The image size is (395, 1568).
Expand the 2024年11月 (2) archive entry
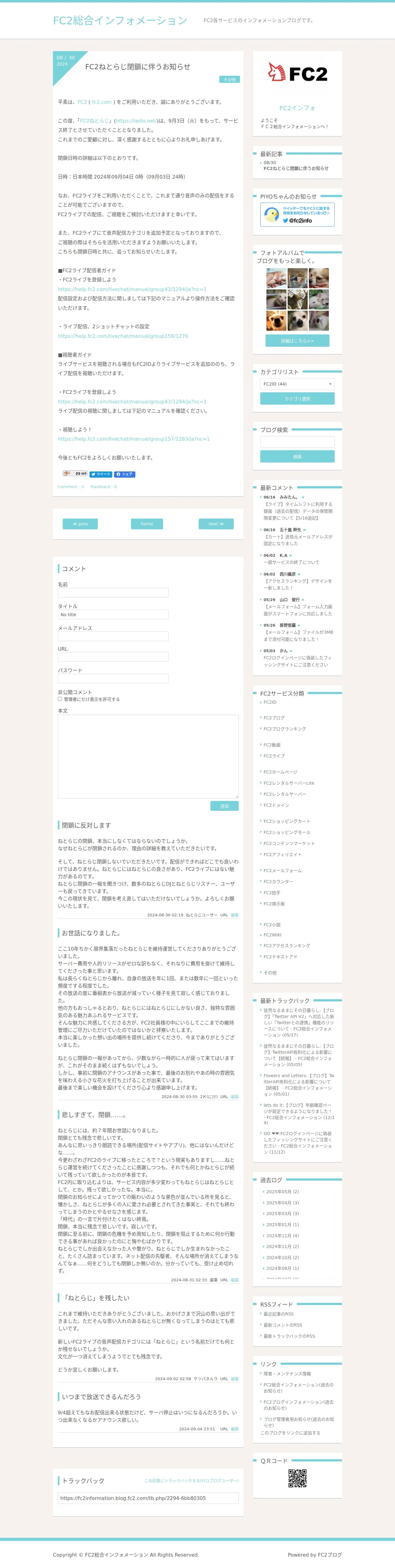click(283, 1247)
